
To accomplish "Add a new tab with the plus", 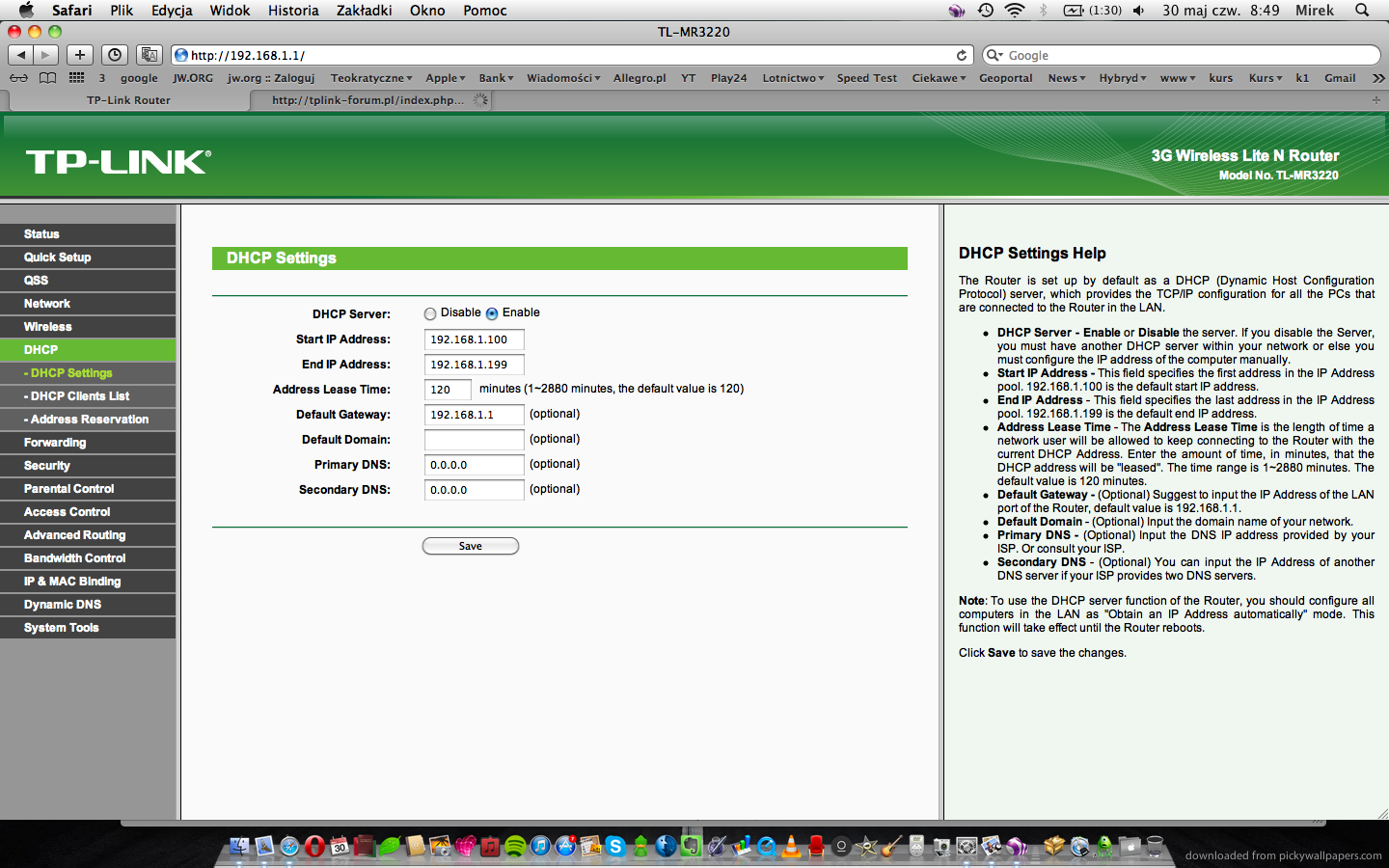I will tap(1376, 100).
